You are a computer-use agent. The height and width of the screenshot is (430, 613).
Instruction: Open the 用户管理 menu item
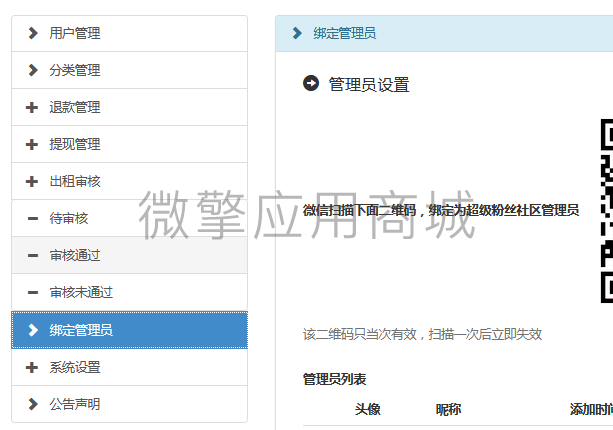pos(129,33)
